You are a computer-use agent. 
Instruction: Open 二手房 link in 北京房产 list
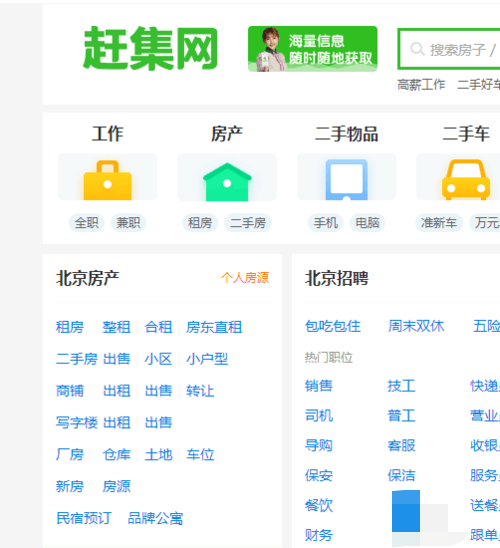click(77, 359)
